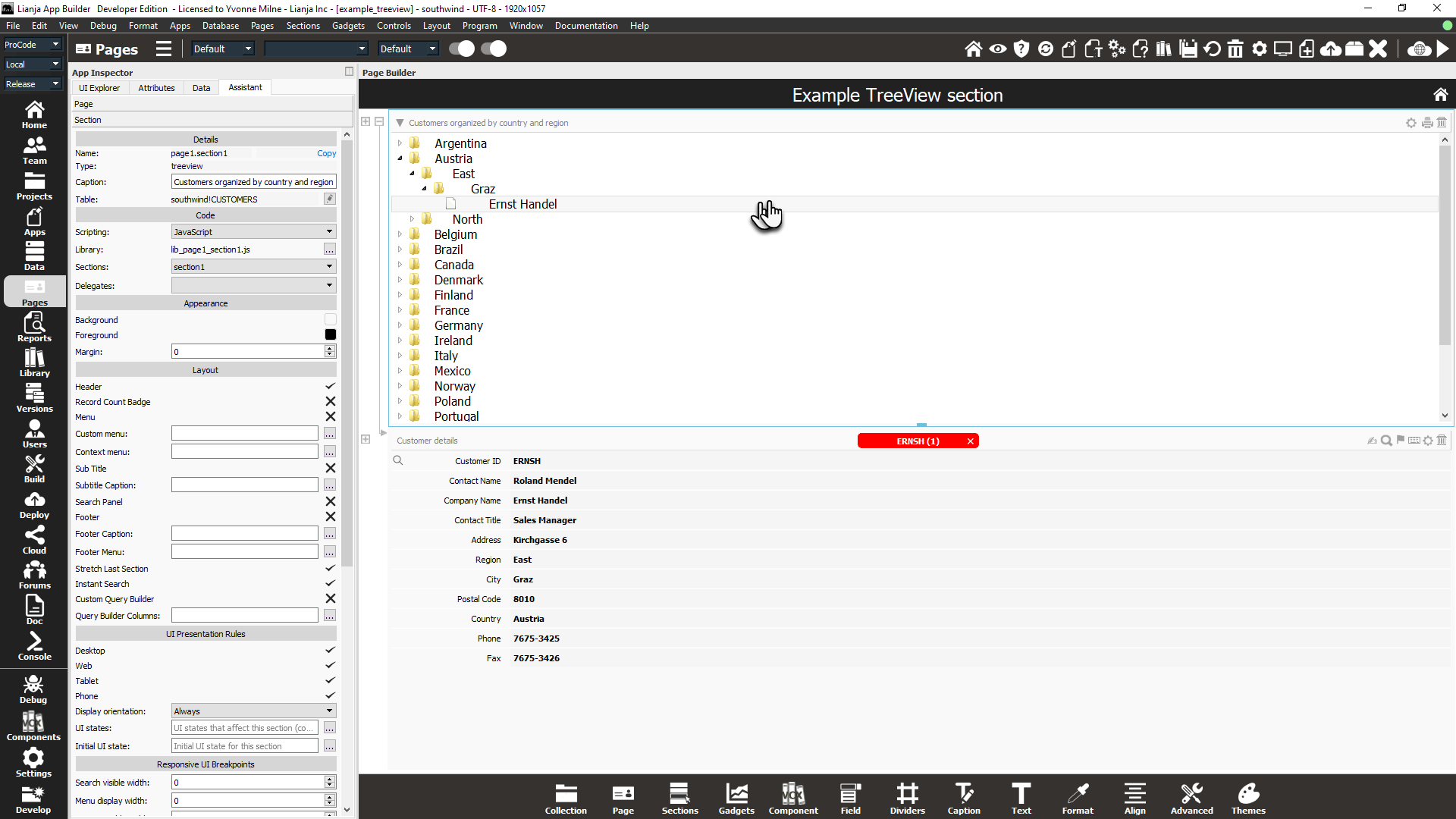Close the ERNSH (1) red filter tag
Viewport: 1456px width, 819px height.
[x=970, y=441]
